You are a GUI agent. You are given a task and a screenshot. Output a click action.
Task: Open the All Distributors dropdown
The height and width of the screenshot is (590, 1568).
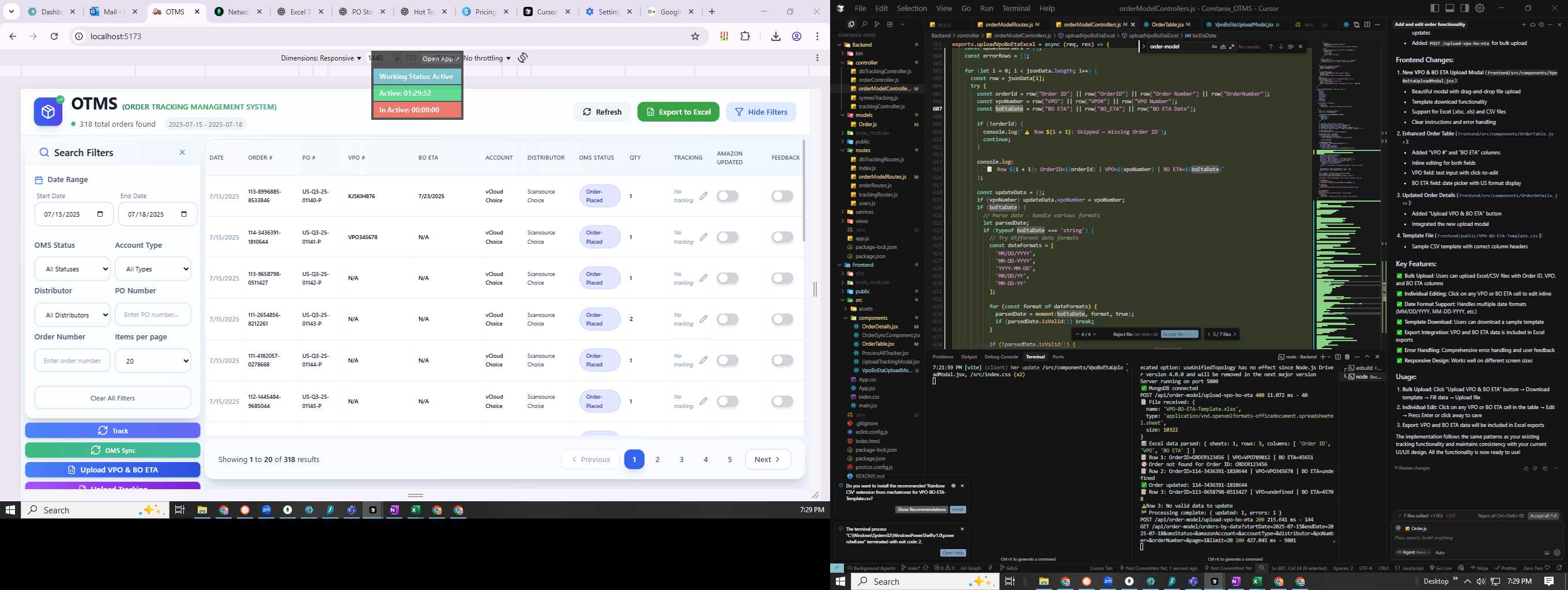73,315
